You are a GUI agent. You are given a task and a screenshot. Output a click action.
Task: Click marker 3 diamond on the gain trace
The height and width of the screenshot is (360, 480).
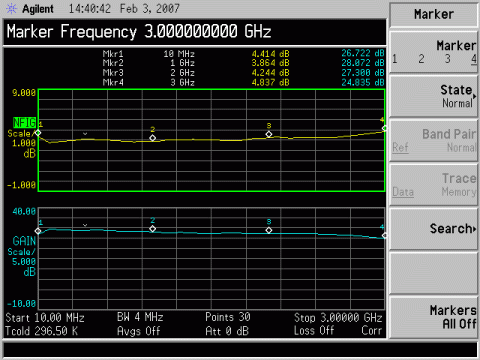click(269, 230)
